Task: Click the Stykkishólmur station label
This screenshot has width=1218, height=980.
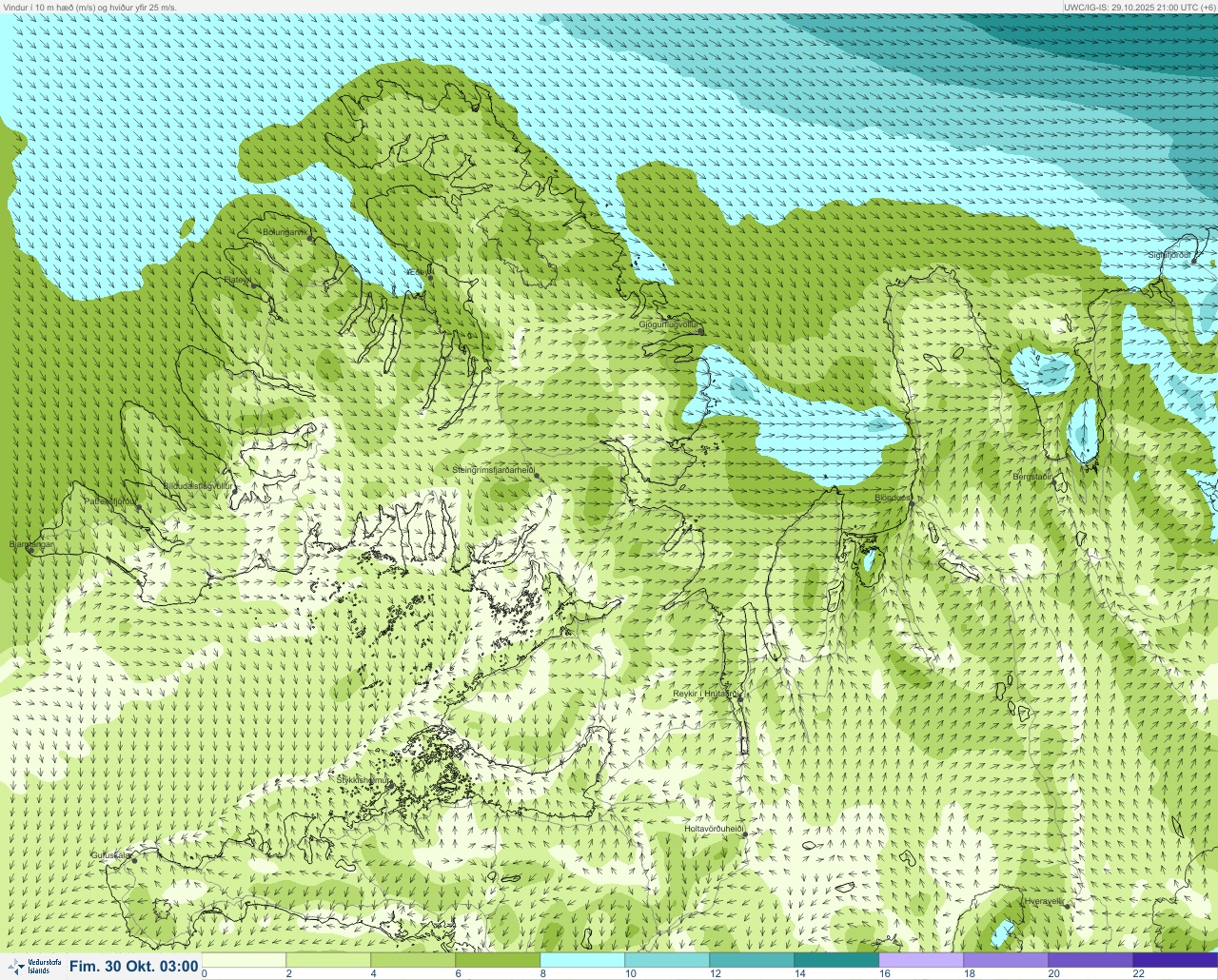Action: [x=363, y=780]
